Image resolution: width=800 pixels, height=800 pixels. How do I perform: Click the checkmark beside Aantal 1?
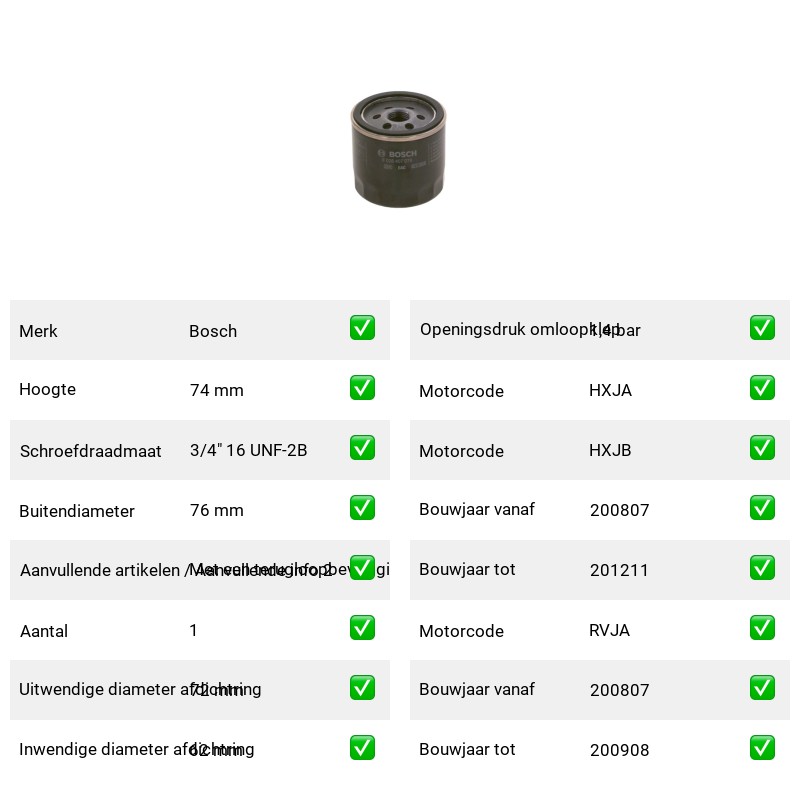click(362, 628)
